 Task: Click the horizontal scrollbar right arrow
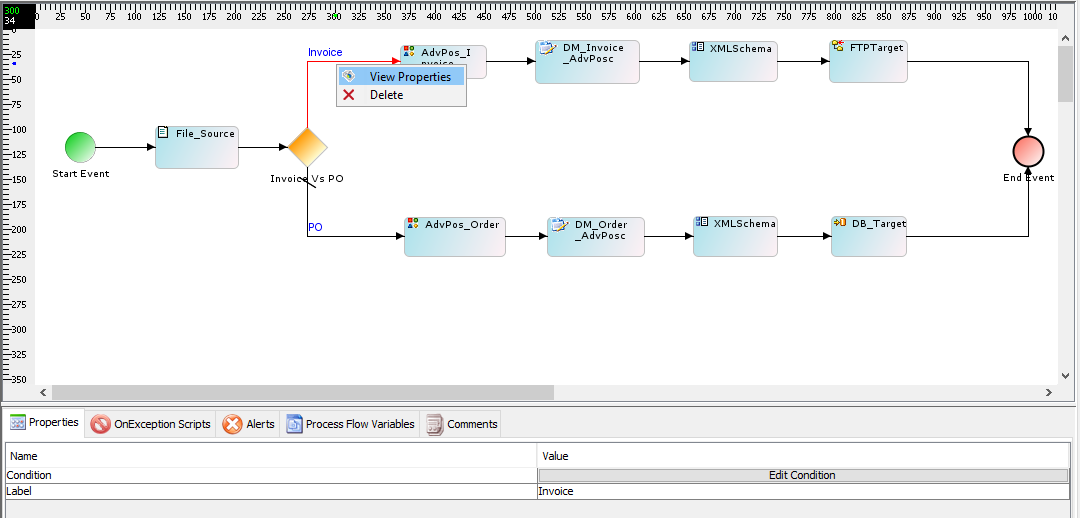click(x=1049, y=393)
